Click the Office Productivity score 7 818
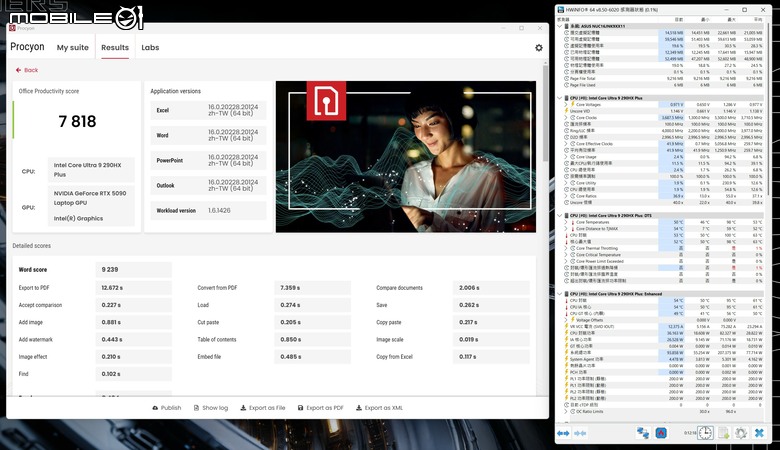The image size is (780, 450). (77, 121)
